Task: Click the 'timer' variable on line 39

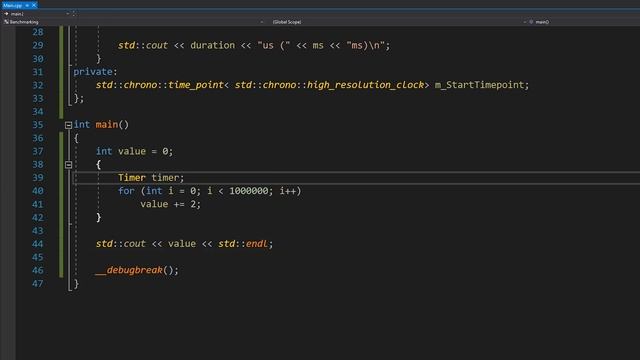Action: pos(165,178)
